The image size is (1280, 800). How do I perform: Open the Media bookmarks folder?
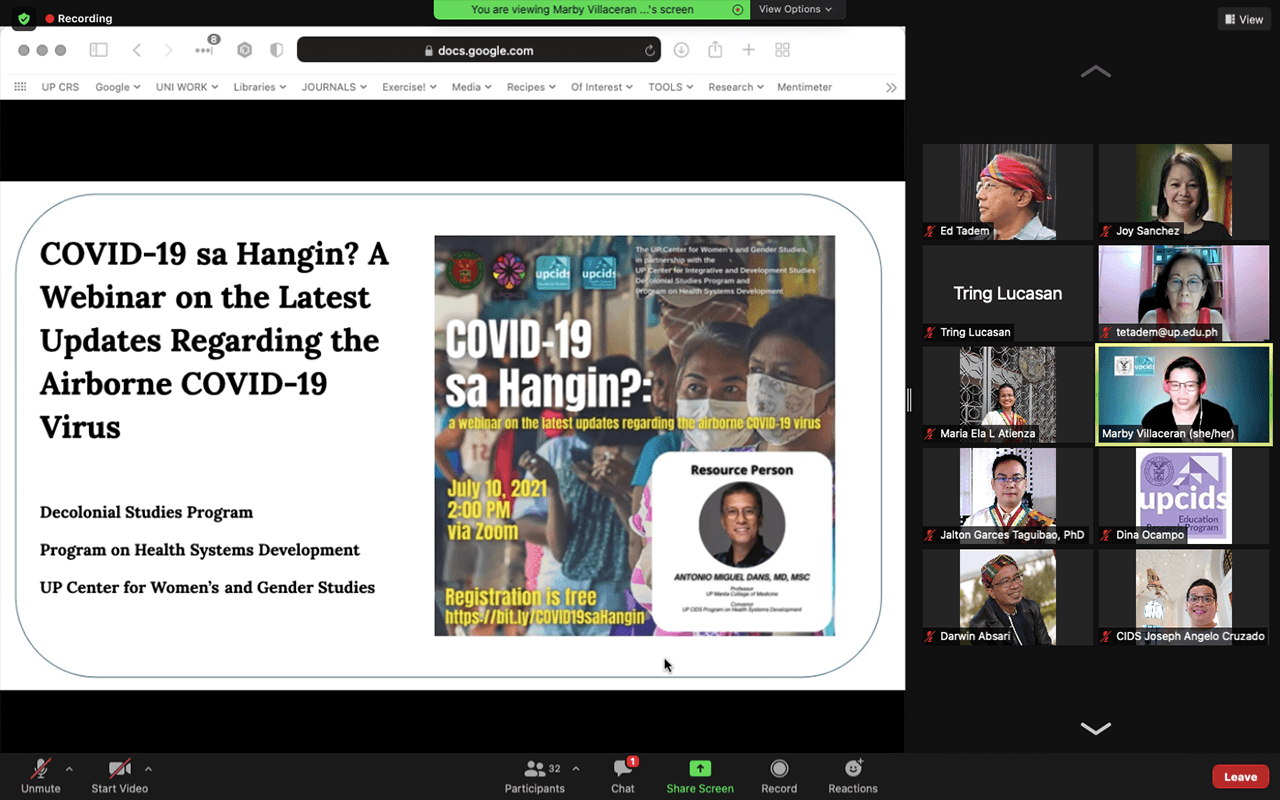471,87
